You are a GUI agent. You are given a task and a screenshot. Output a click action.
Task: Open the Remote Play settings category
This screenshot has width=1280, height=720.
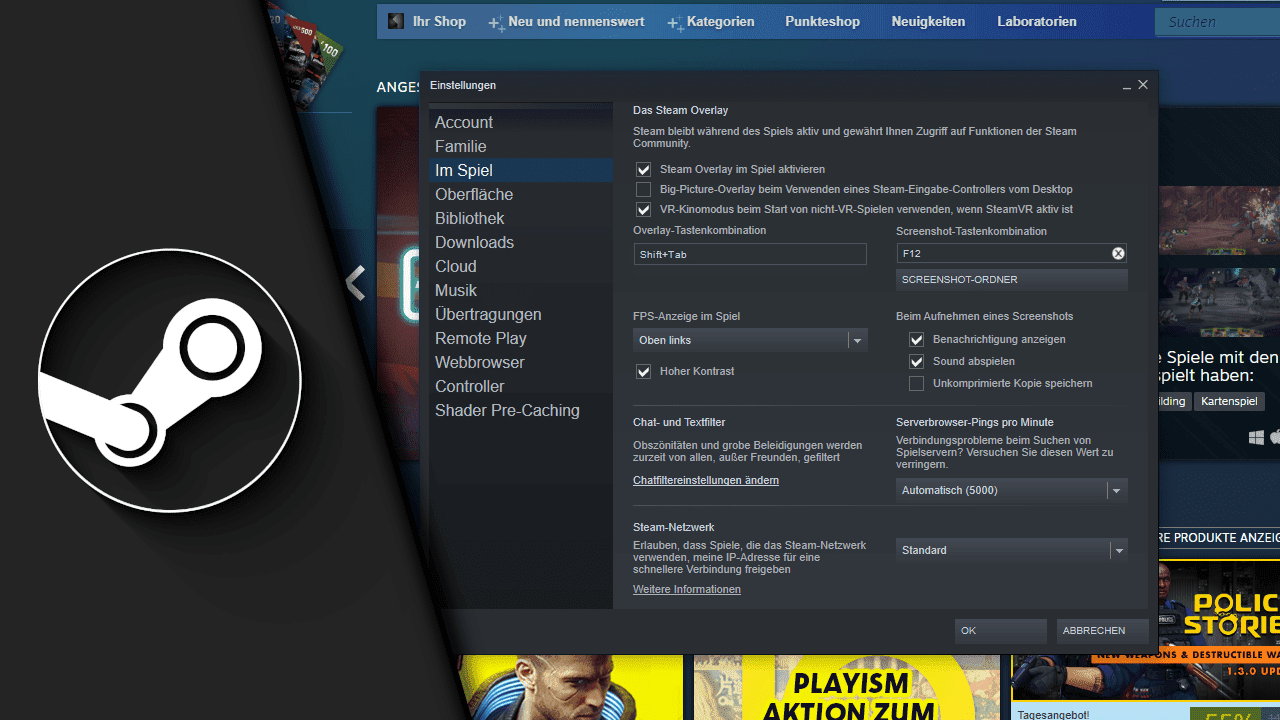coord(521,338)
